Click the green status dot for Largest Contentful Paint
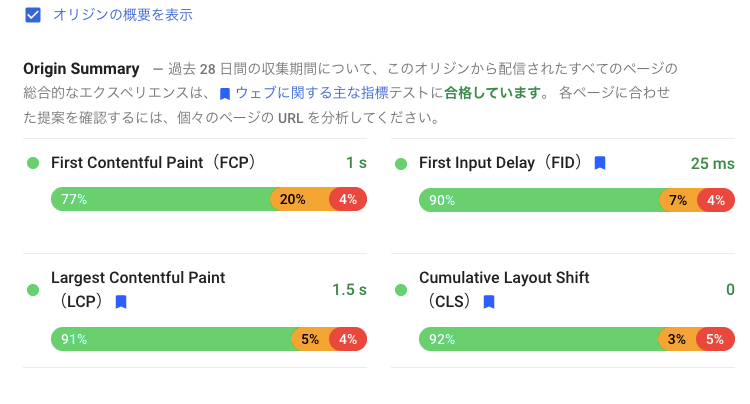The image size is (750, 404). pos(33,290)
